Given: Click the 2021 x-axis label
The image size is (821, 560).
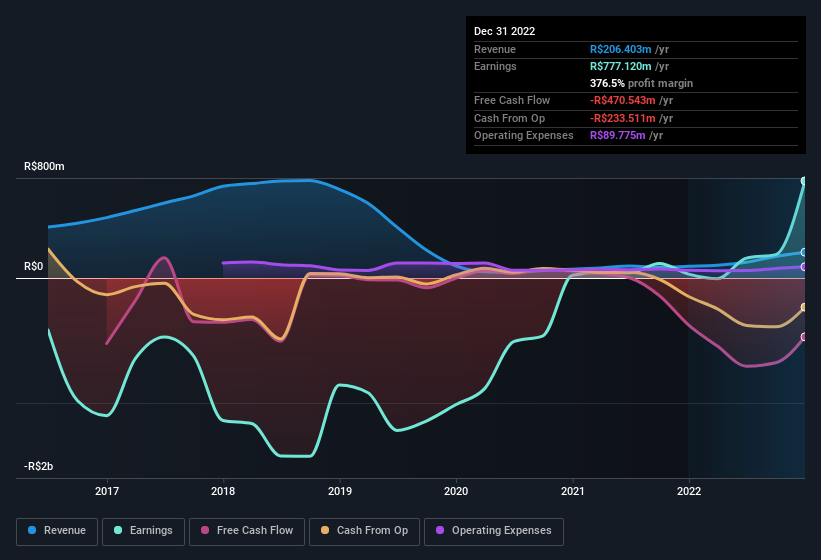Looking at the screenshot, I should 573,491.
